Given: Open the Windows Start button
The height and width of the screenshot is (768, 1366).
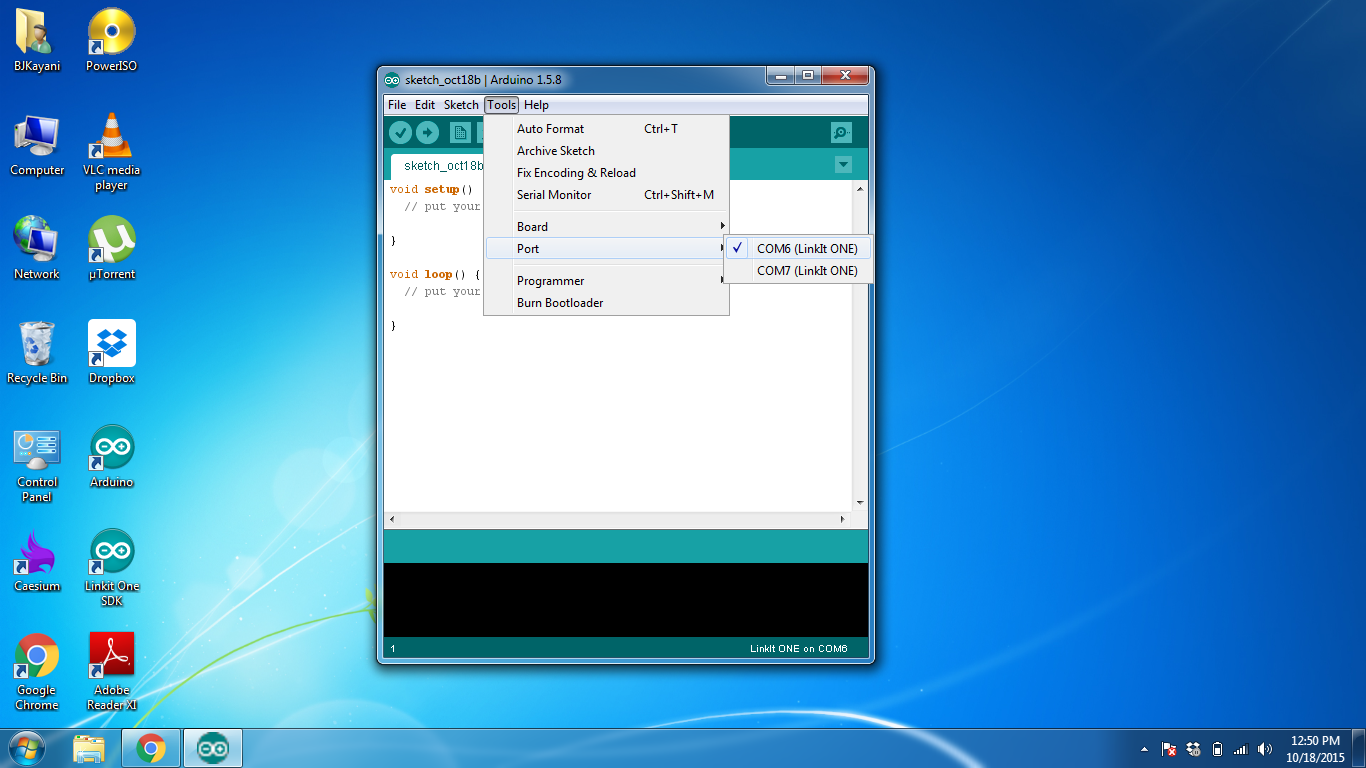Looking at the screenshot, I should coord(27,748).
